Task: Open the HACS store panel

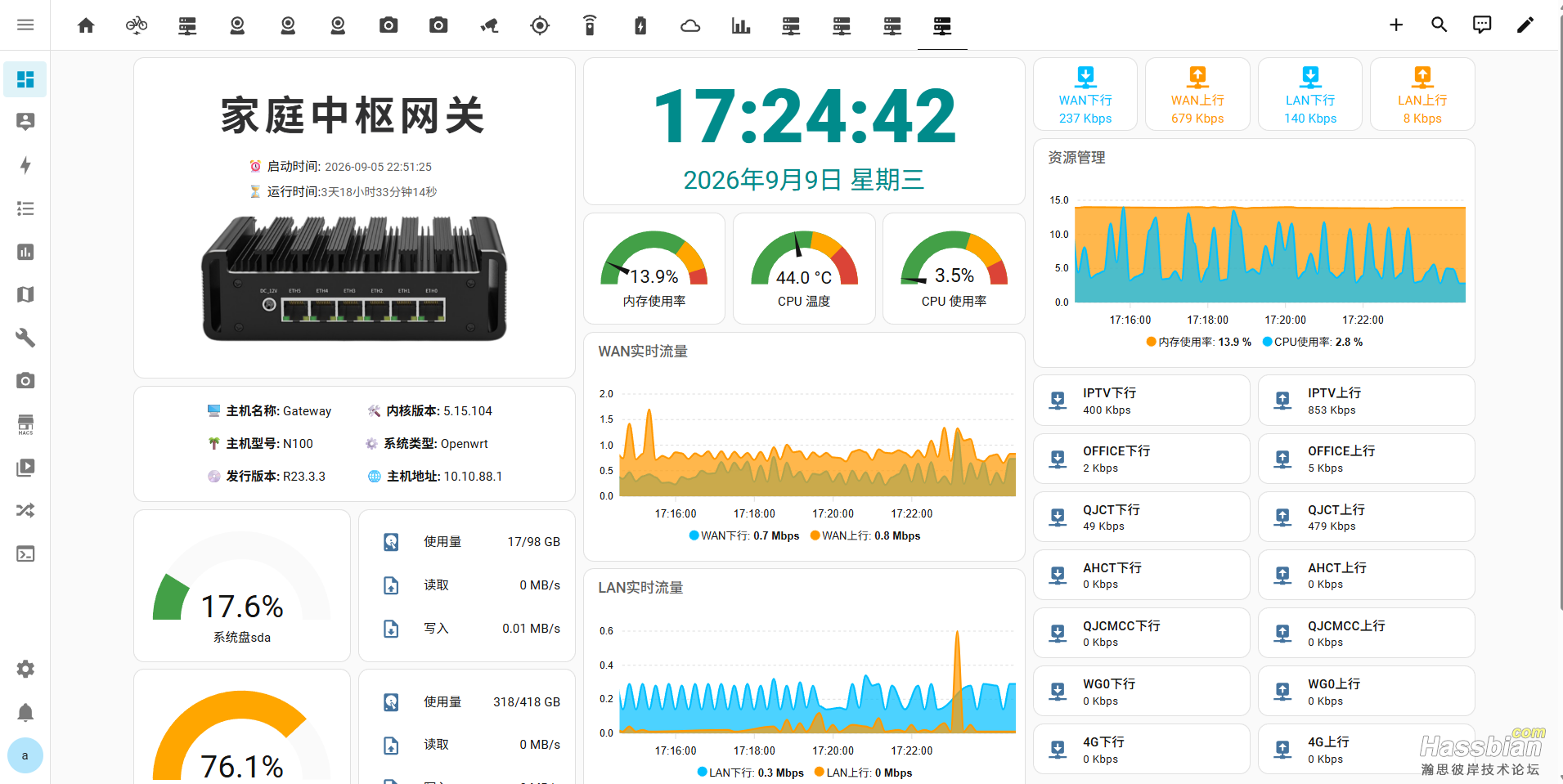Action: click(25, 424)
